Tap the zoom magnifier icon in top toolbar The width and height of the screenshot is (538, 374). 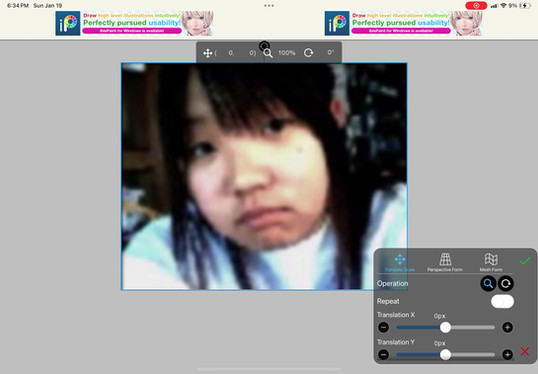(x=268, y=53)
